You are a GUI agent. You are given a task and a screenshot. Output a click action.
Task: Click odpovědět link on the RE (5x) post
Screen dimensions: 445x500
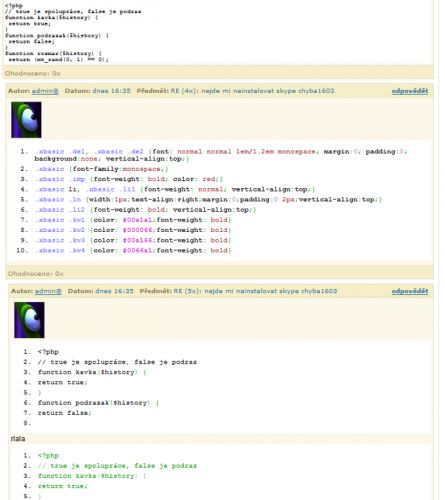[x=410, y=291]
